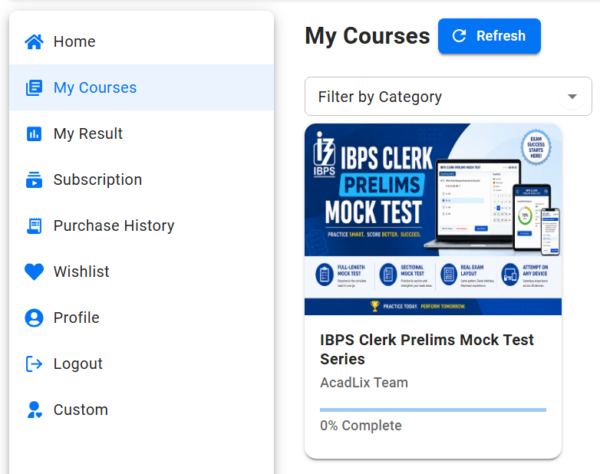Click the course progress bar
The image size is (600, 474).
(x=433, y=410)
